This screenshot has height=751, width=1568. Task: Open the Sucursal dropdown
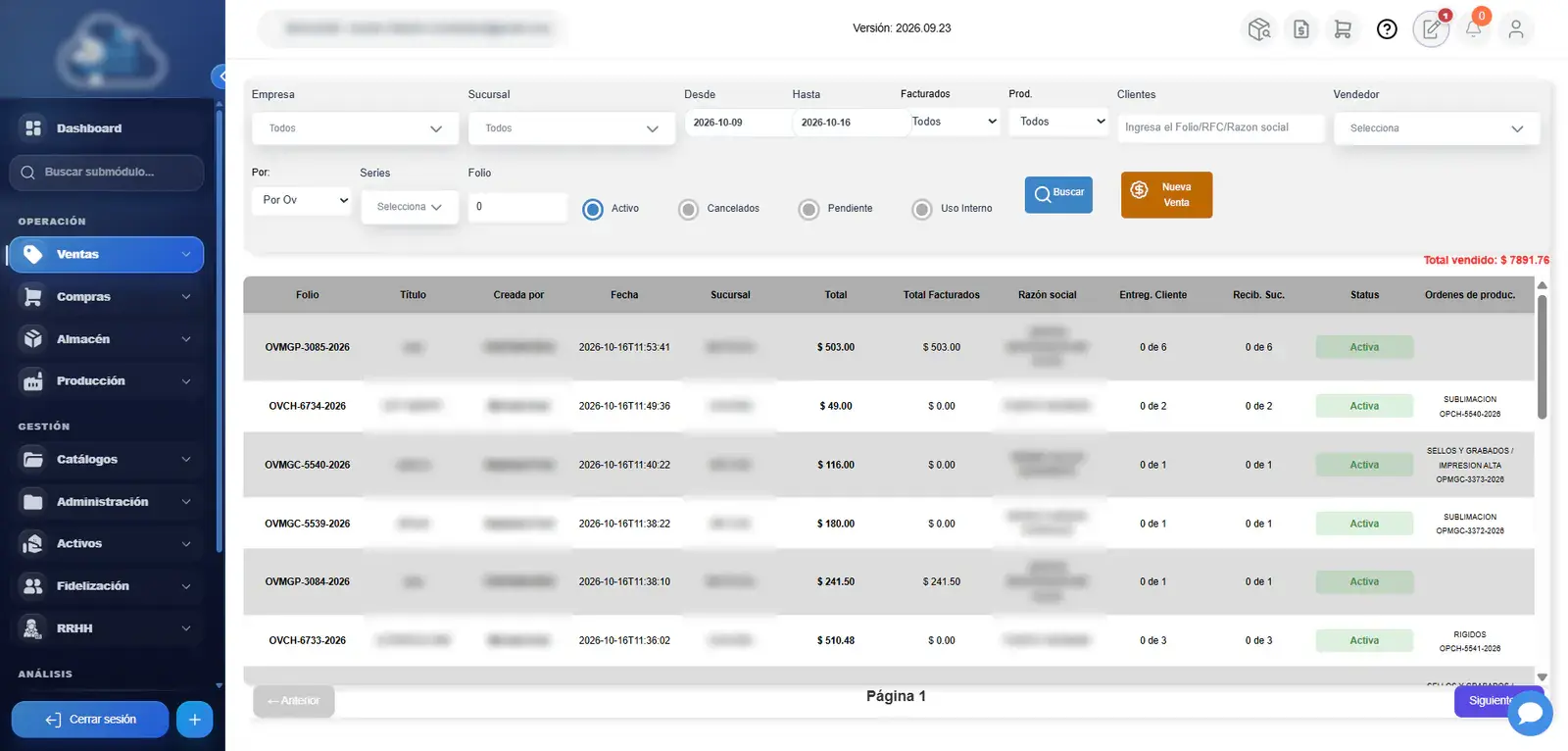point(571,128)
